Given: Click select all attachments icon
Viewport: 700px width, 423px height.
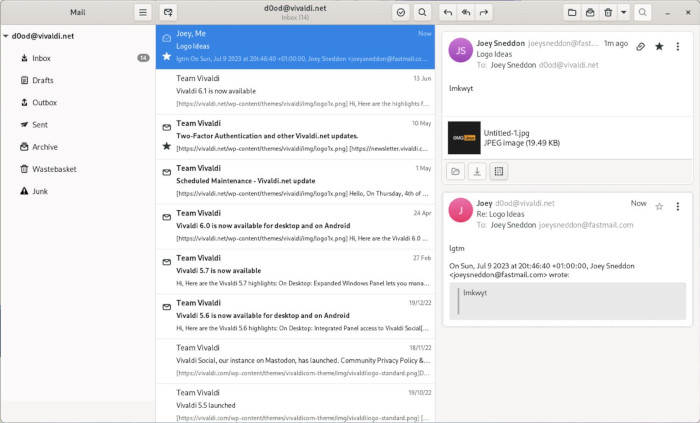Looking at the screenshot, I should [500, 171].
